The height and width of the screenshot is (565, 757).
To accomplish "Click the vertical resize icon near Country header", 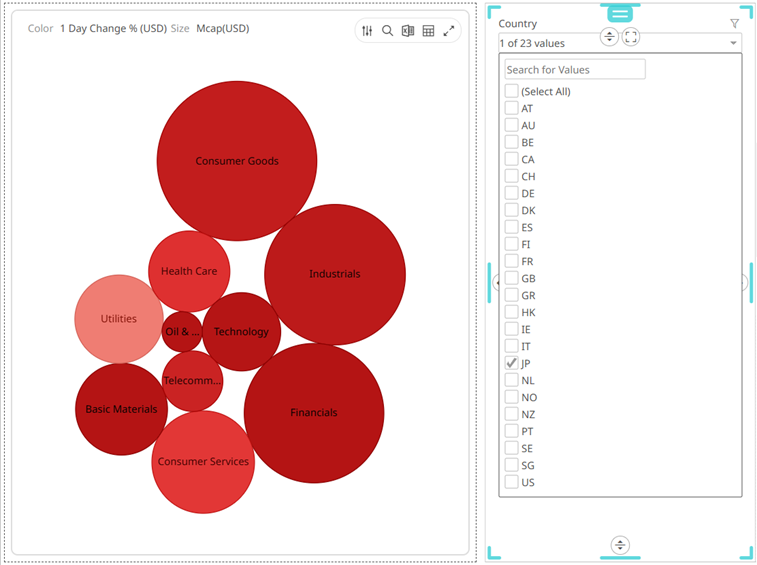I will (609, 37).
